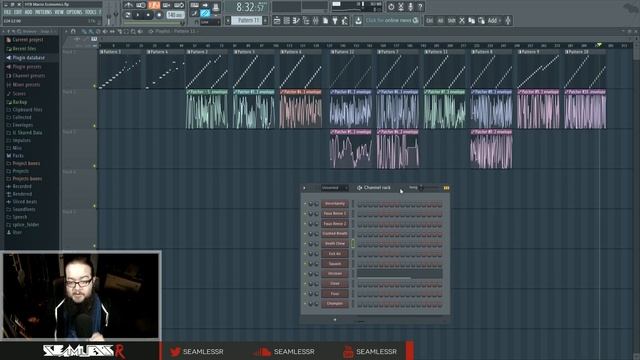Screen dimensions: 640x360
Task: Open the Unsorted channel filter dropdown
Action: click(x=335, y=188)
